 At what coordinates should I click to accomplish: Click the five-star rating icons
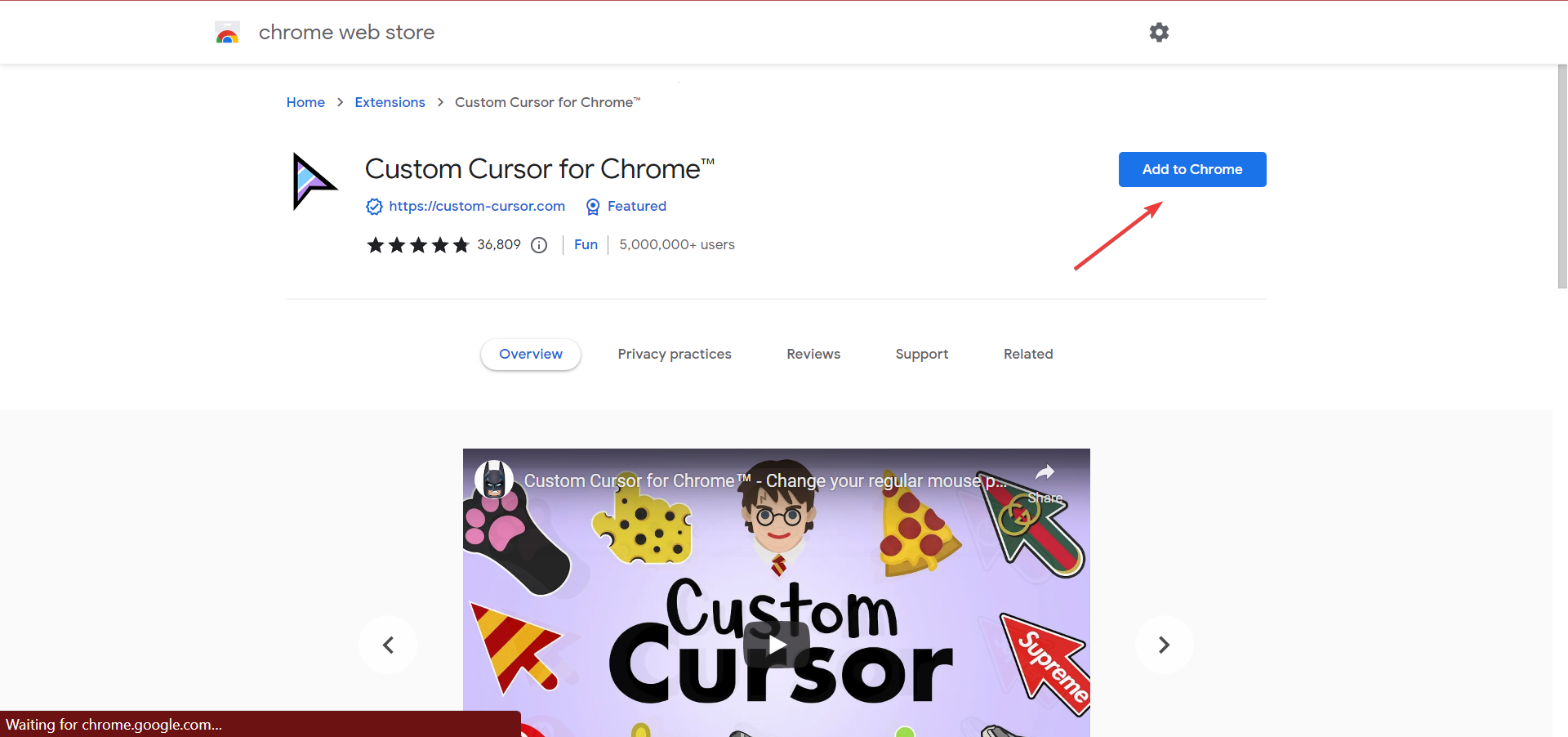[418, 245]
